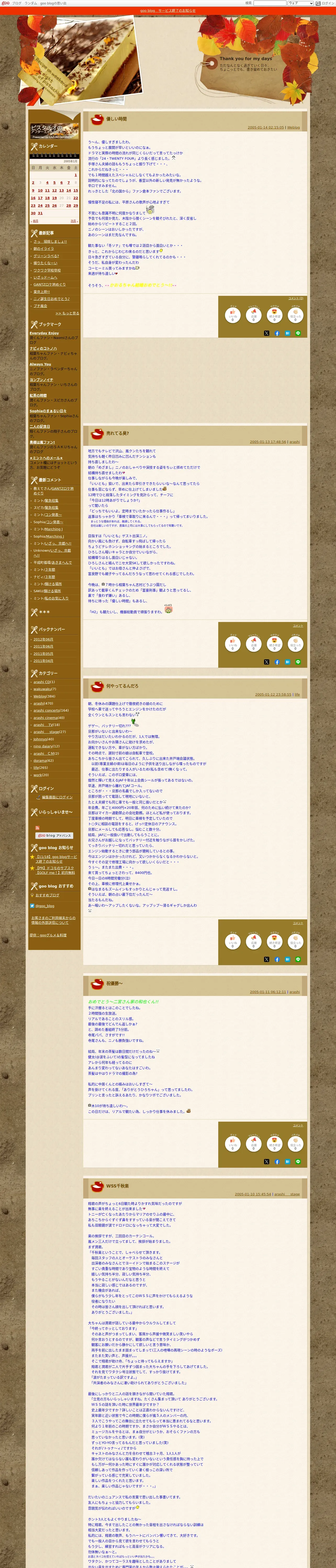Share the 祝優勝〜 post on X
The height and width of the screenshot is (1568, 336).
click(x=266, y=1161)
